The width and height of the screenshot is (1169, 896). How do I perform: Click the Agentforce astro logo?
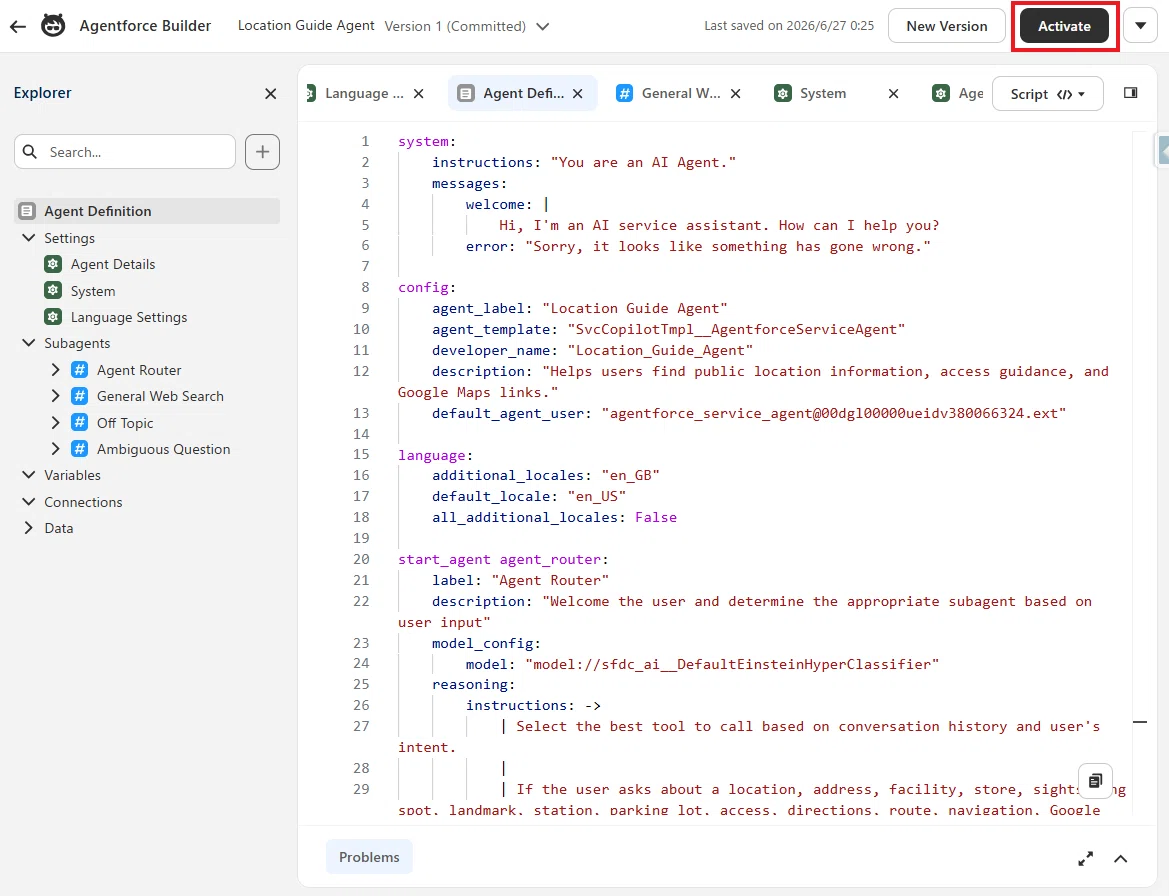click(53, 25)
